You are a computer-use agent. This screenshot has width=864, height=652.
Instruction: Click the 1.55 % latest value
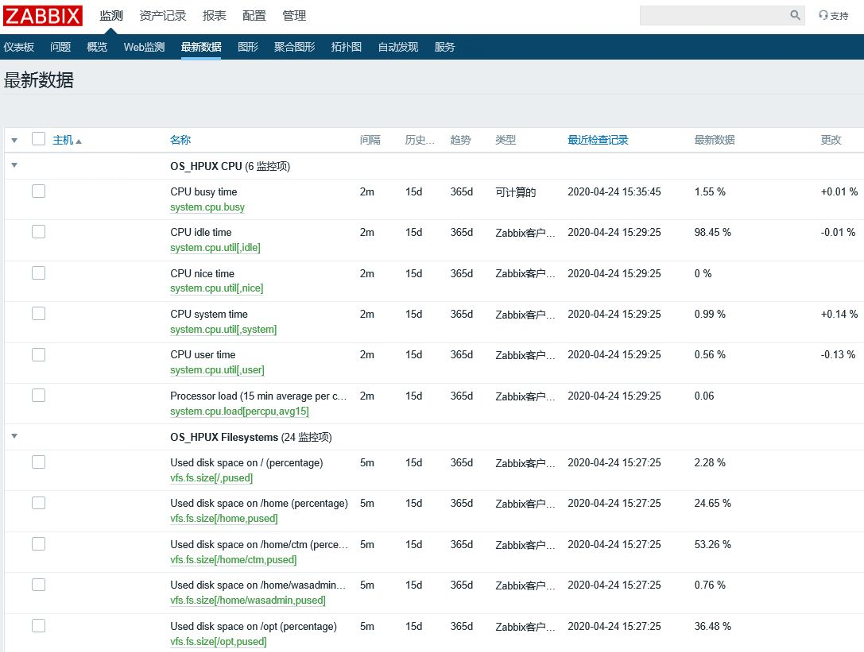pyautogui.click(x=710, y=192)
